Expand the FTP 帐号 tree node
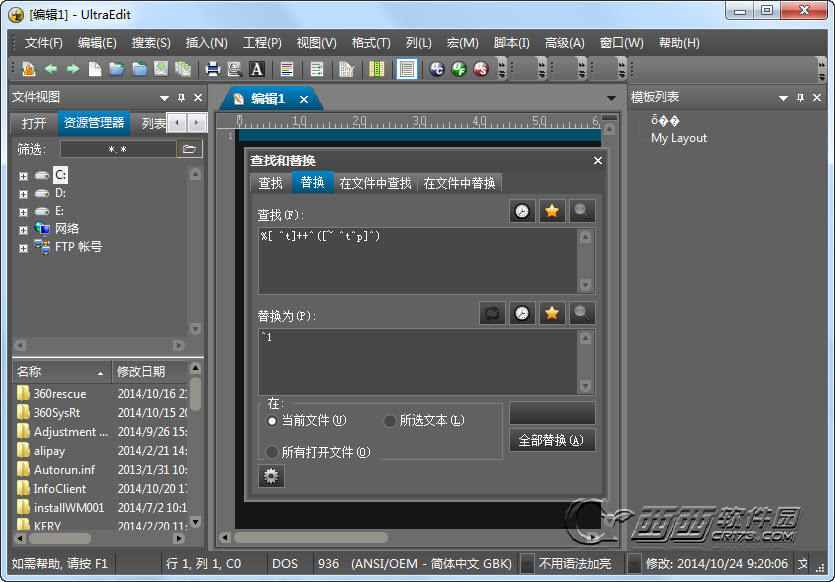 pos(23,247)
